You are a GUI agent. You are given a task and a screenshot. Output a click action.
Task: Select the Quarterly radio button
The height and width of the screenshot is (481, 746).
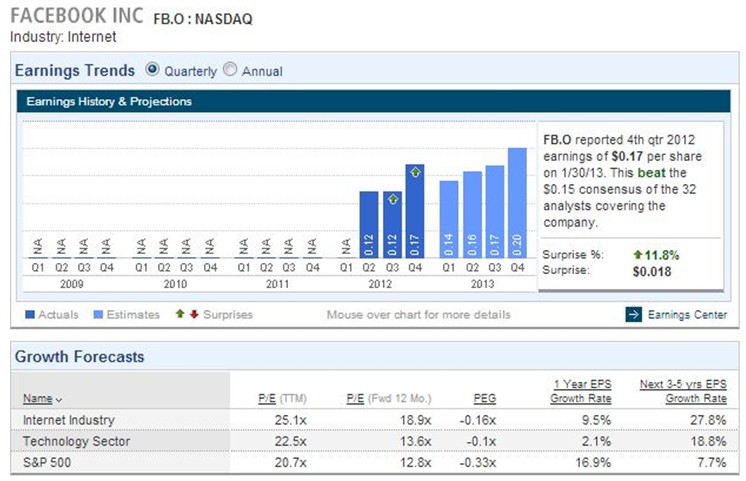tap(152, 70)
